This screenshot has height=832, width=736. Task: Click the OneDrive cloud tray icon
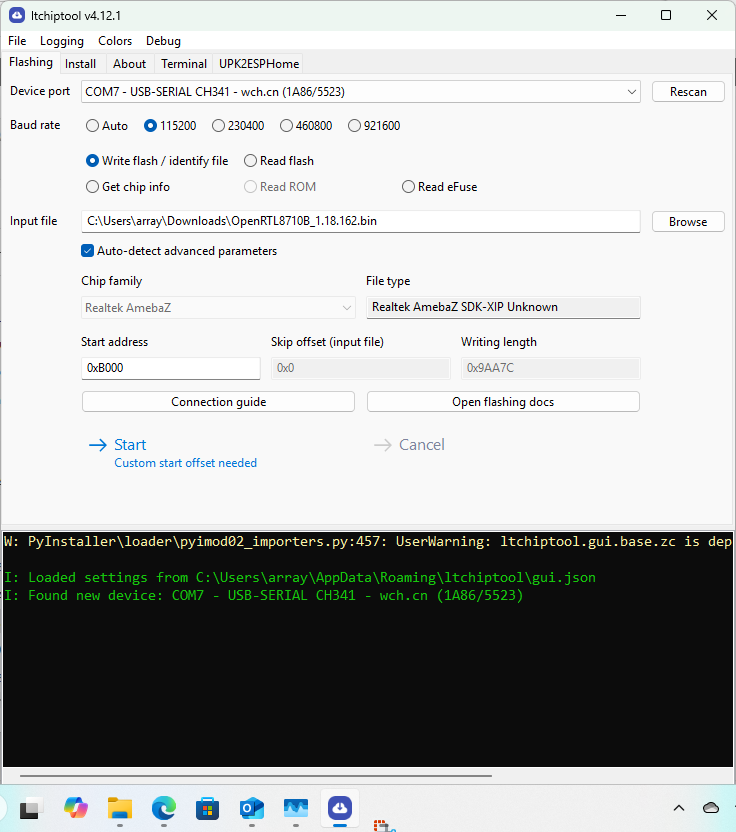[x=711, y=808]
